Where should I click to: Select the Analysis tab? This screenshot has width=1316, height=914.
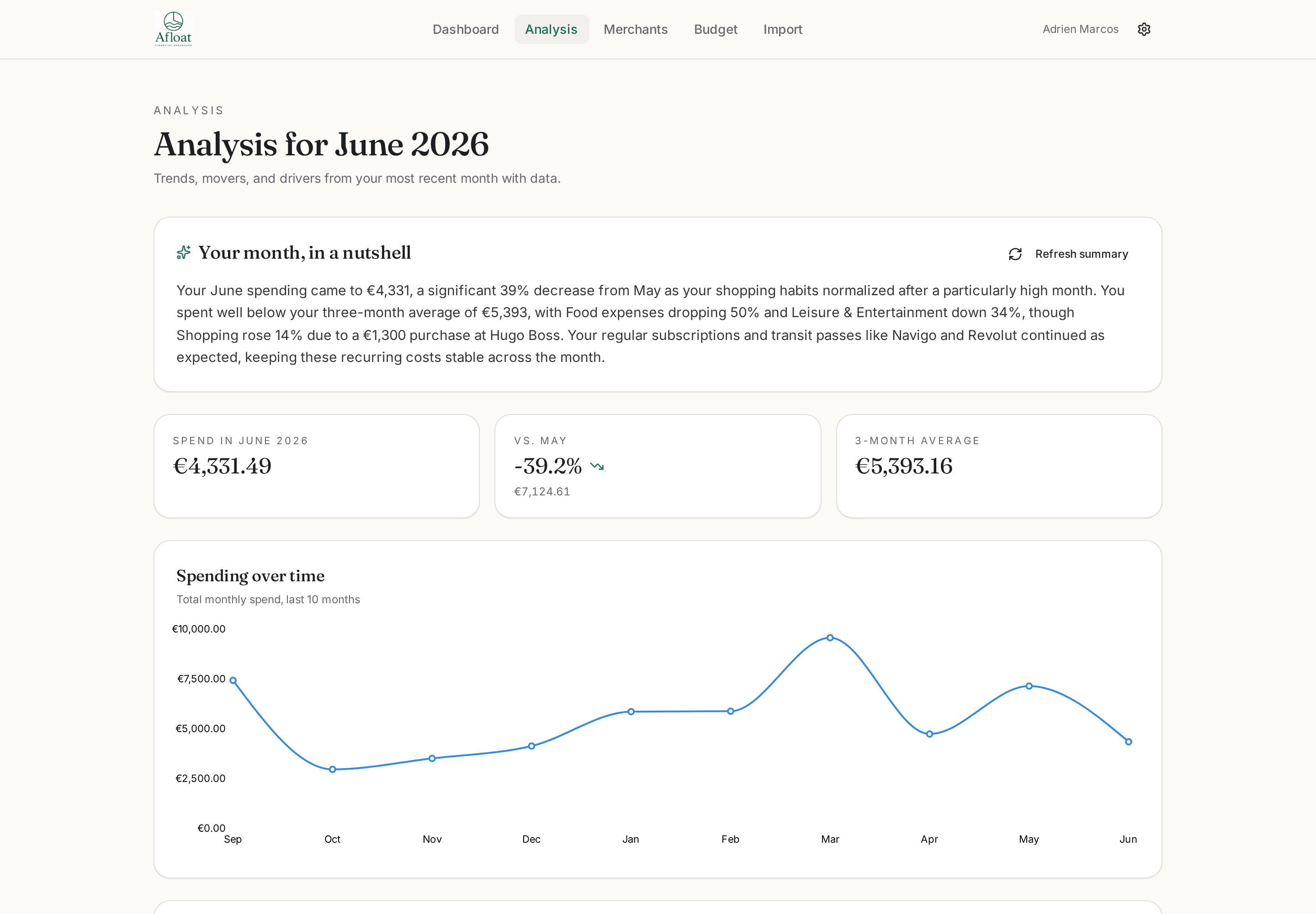click(551, 29)
